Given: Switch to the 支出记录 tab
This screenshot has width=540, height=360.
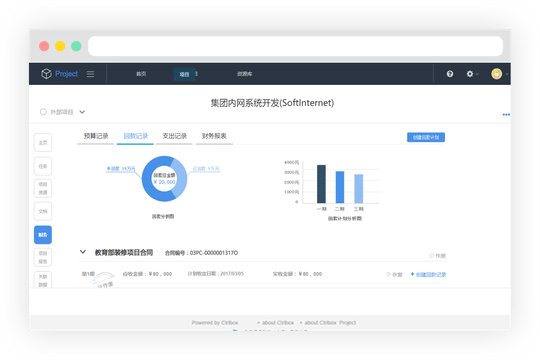Looking at the screenshot, I should click(174, 136).
